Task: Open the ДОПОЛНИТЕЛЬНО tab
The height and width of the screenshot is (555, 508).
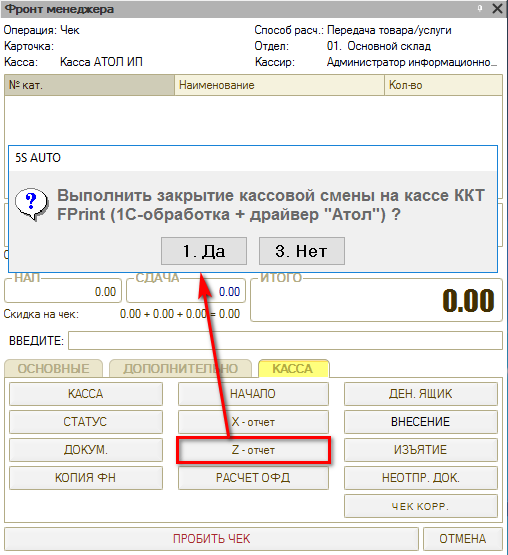Action: tap(181, 368)
